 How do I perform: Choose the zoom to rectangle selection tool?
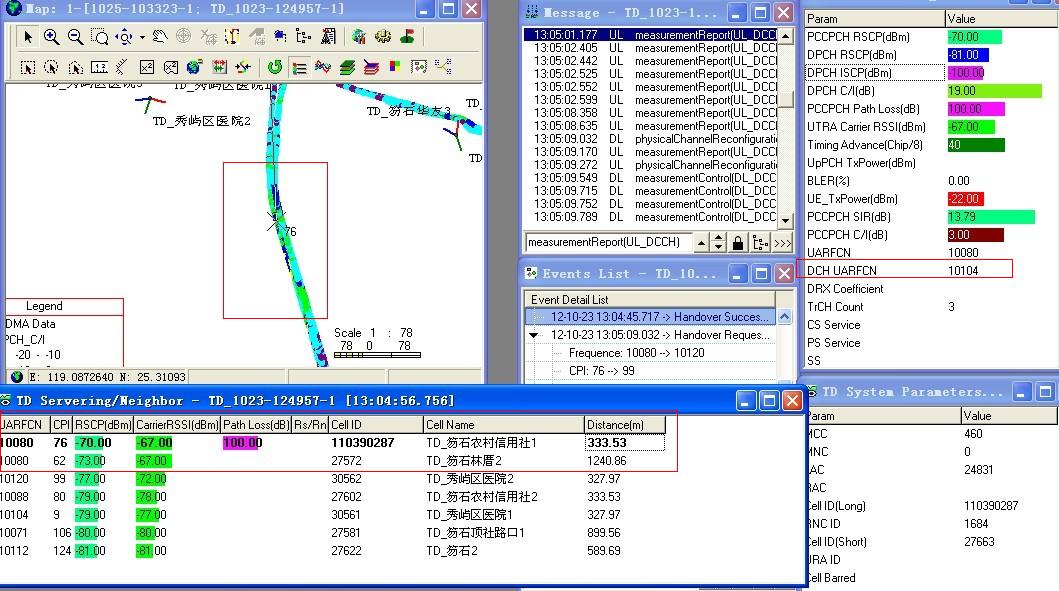(x=100, y=36)
